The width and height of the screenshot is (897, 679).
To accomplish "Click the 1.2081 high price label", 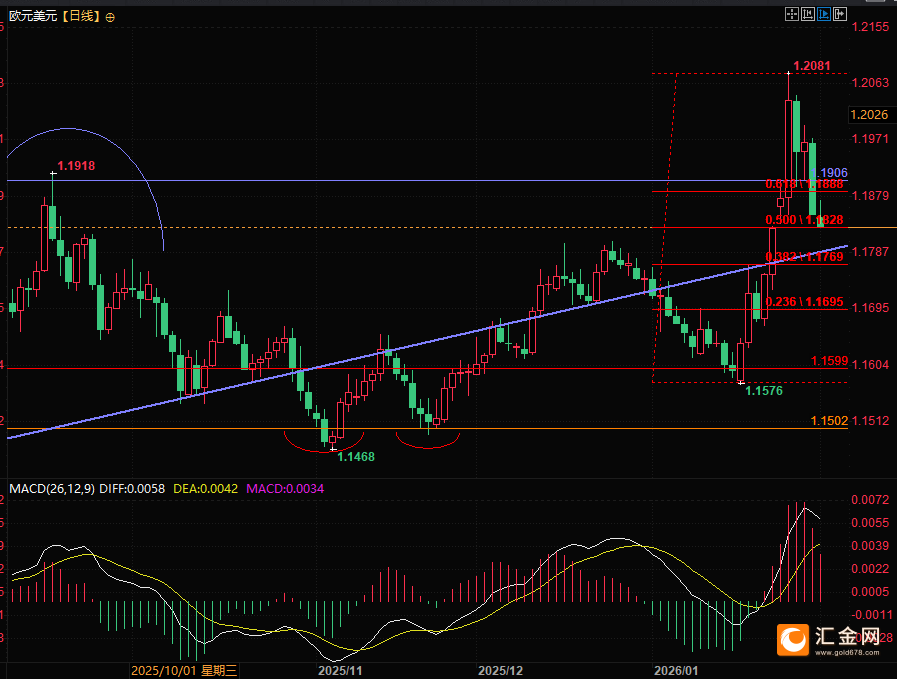I will pyautogui.click(x=811, y=67).
